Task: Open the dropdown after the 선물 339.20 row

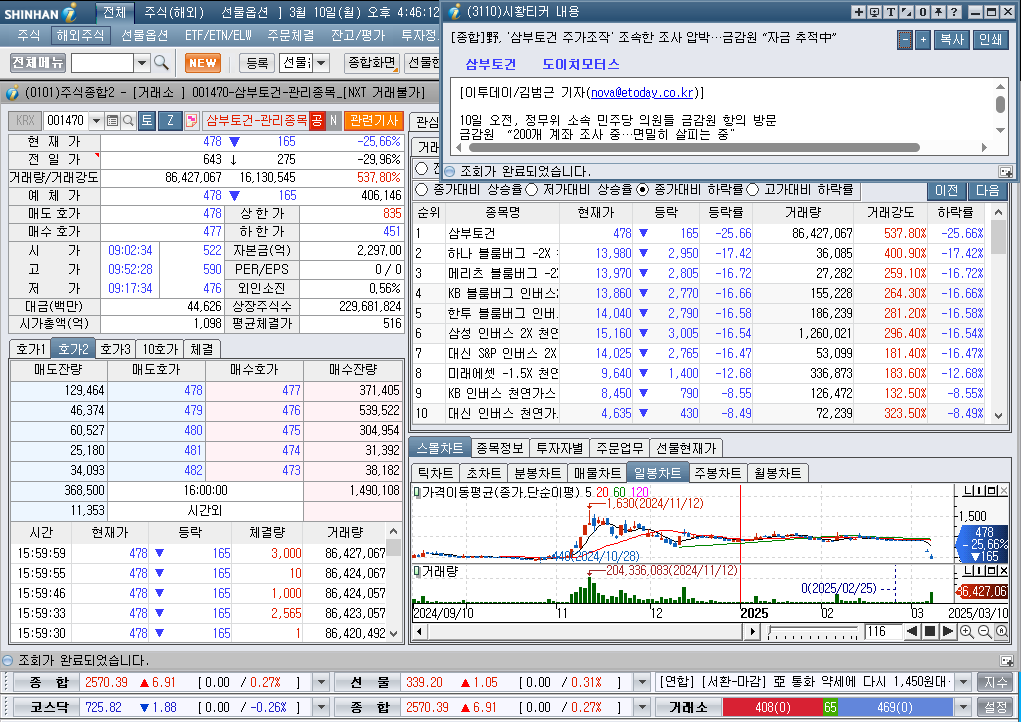Action: coord(642,682)
